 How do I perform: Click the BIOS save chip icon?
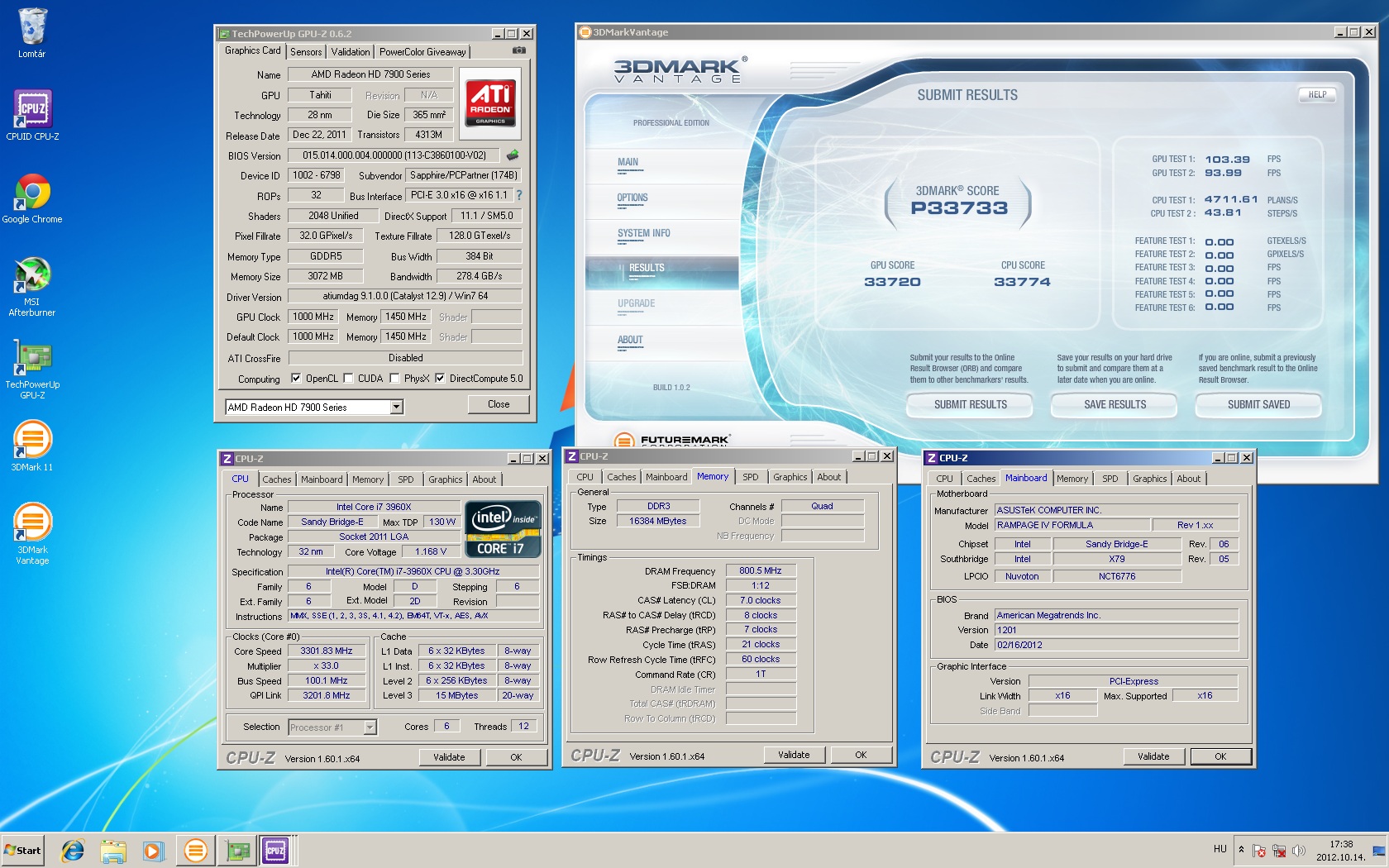(513, 155)
